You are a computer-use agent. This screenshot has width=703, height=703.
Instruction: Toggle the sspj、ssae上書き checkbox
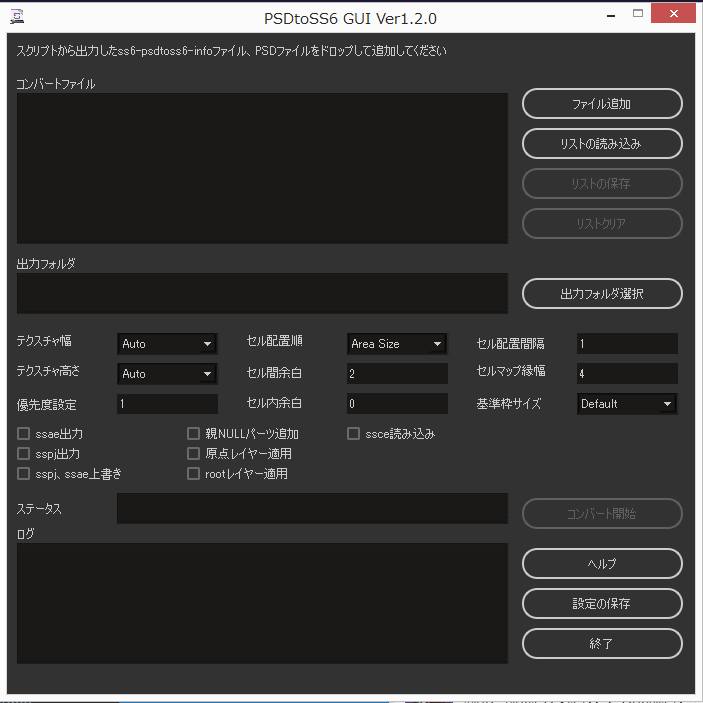23,473
